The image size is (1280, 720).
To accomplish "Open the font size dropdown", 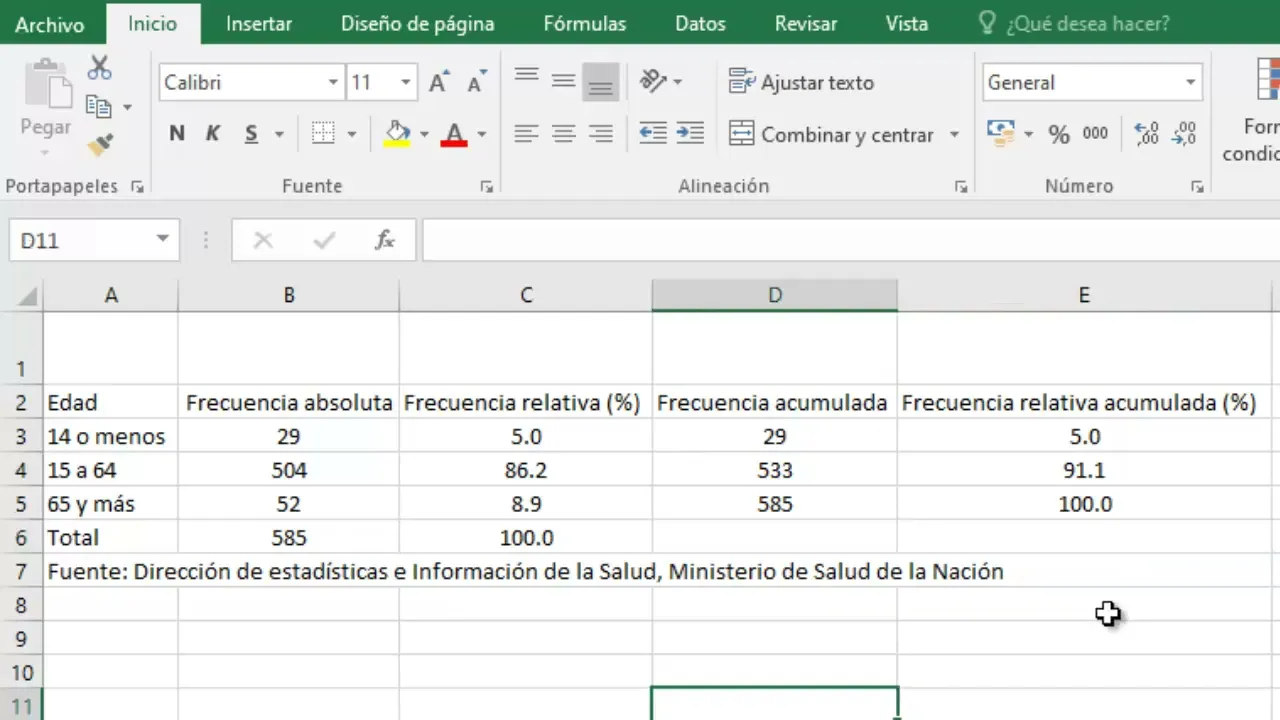I will (x=406, y=83).
